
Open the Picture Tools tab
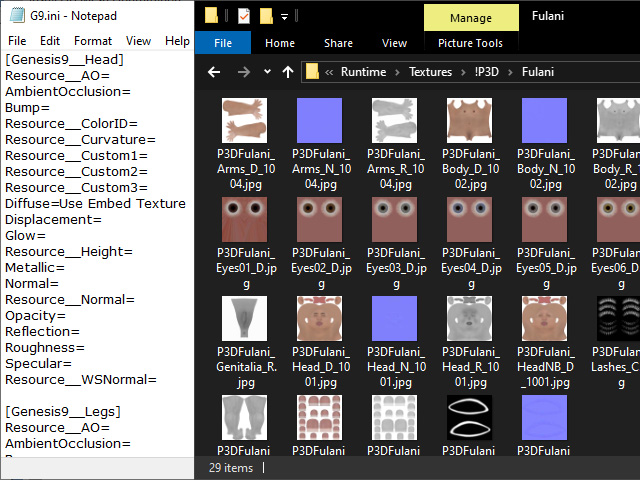click(x=470, y=43)
